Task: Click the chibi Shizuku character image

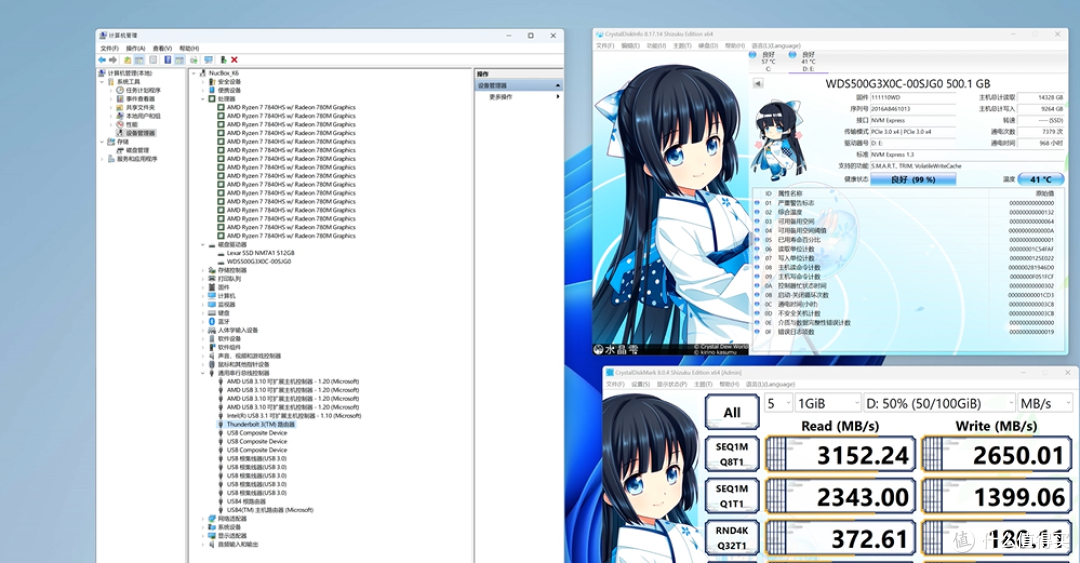Action: click(778, 143)
